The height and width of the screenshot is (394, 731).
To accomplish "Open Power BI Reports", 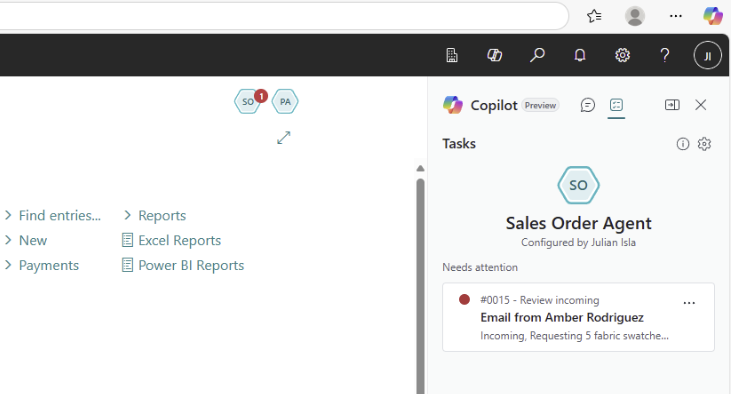I will pos(183,265).
